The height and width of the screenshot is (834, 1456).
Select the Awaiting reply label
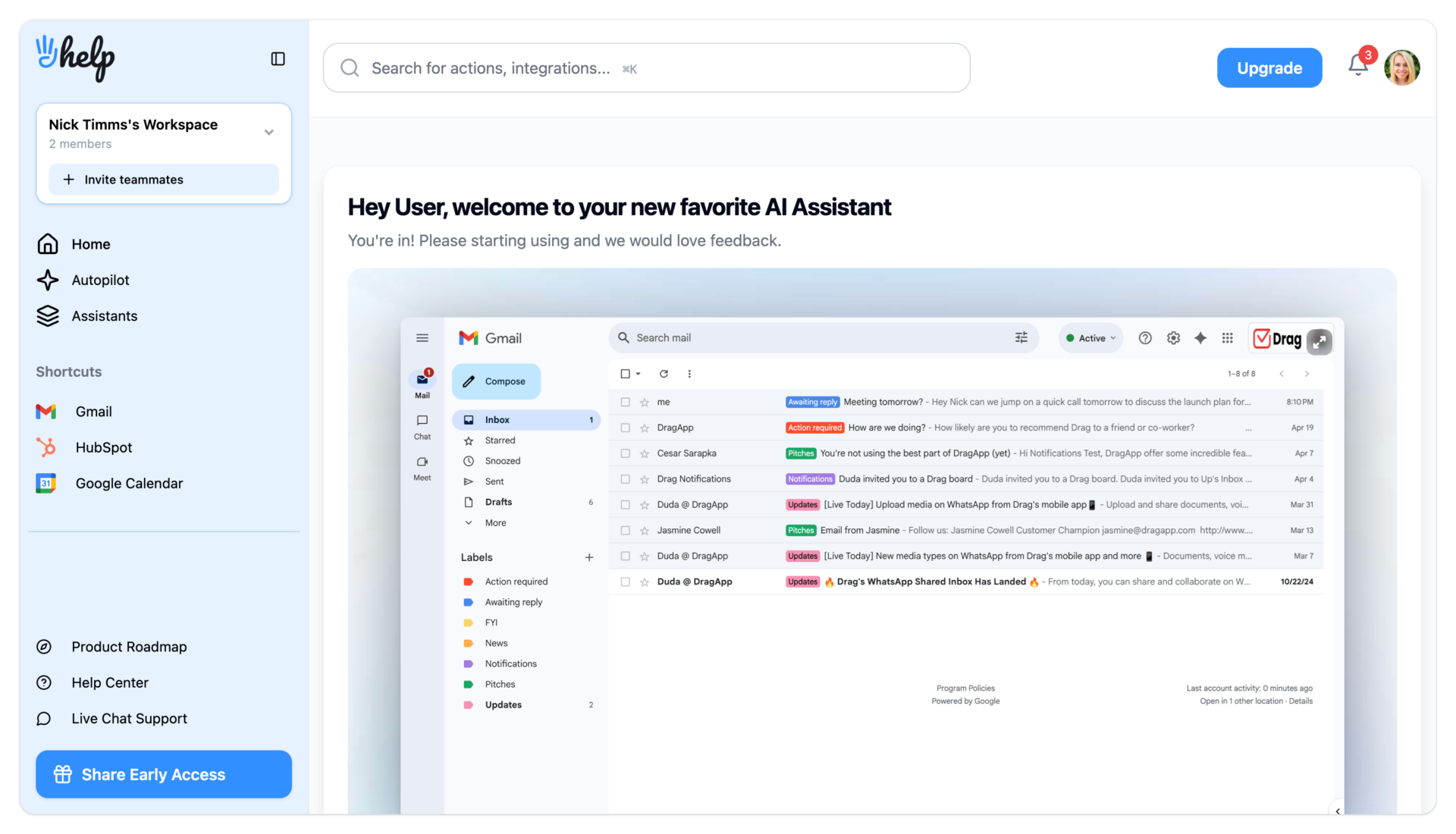click(513, 602)
